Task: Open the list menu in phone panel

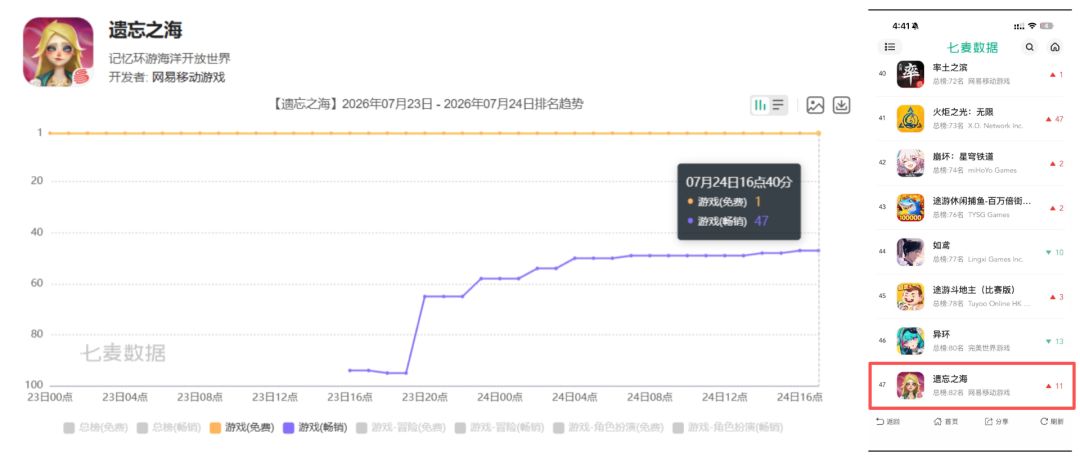Action: 890,47
